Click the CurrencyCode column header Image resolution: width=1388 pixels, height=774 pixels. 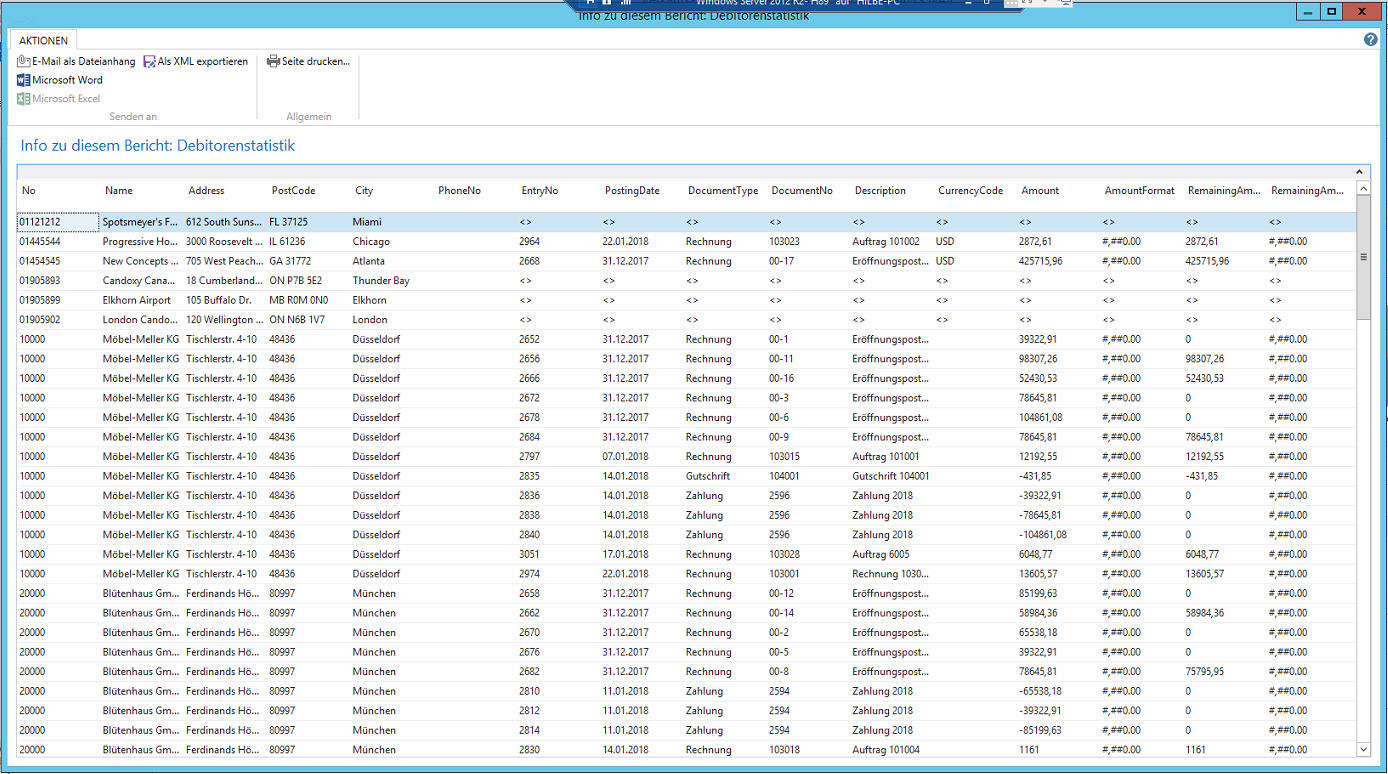pos(970,191)
